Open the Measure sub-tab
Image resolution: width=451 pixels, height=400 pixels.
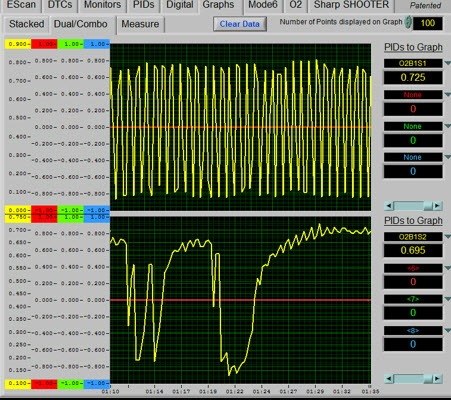[140, 24]
